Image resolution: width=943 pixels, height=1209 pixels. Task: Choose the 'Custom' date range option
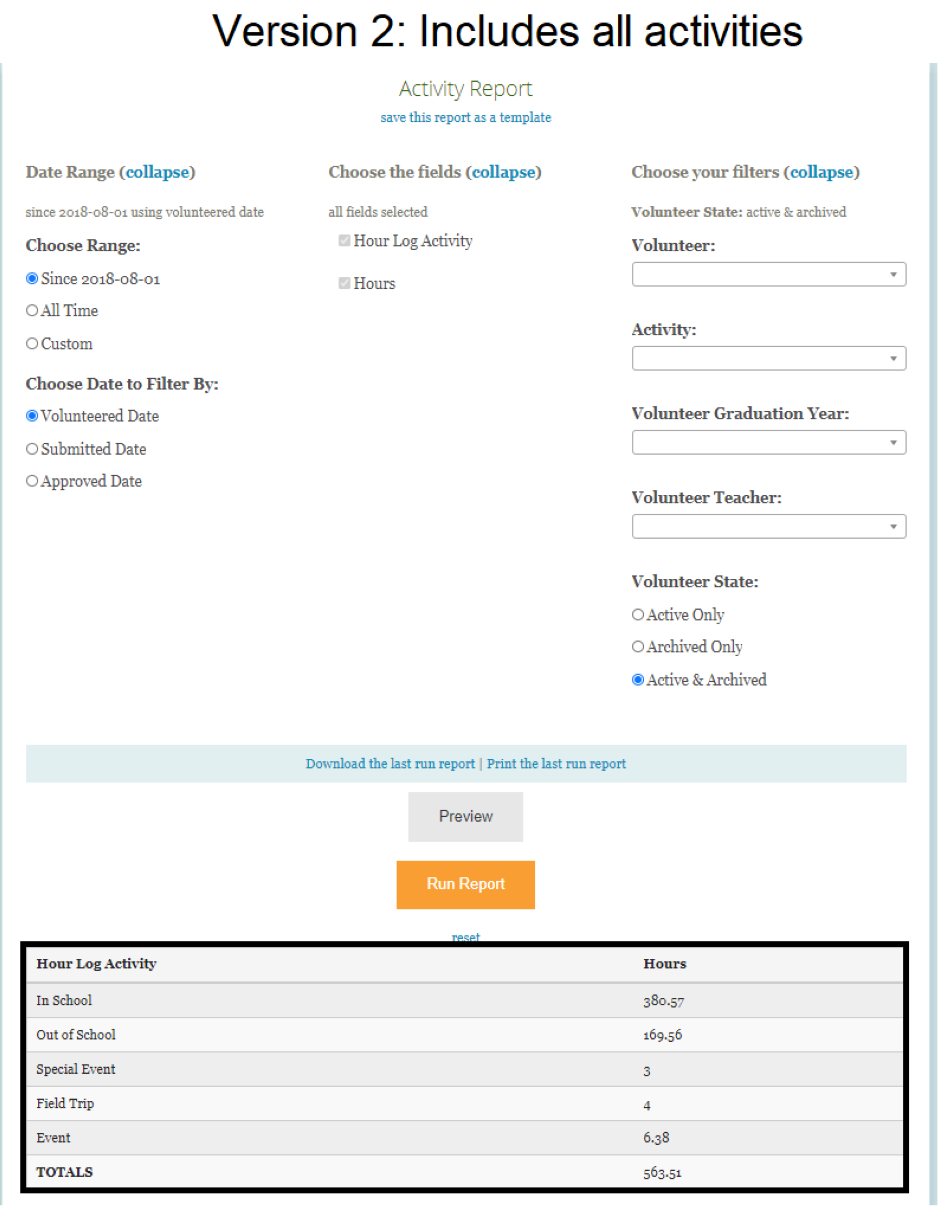[x=32, y=344]
